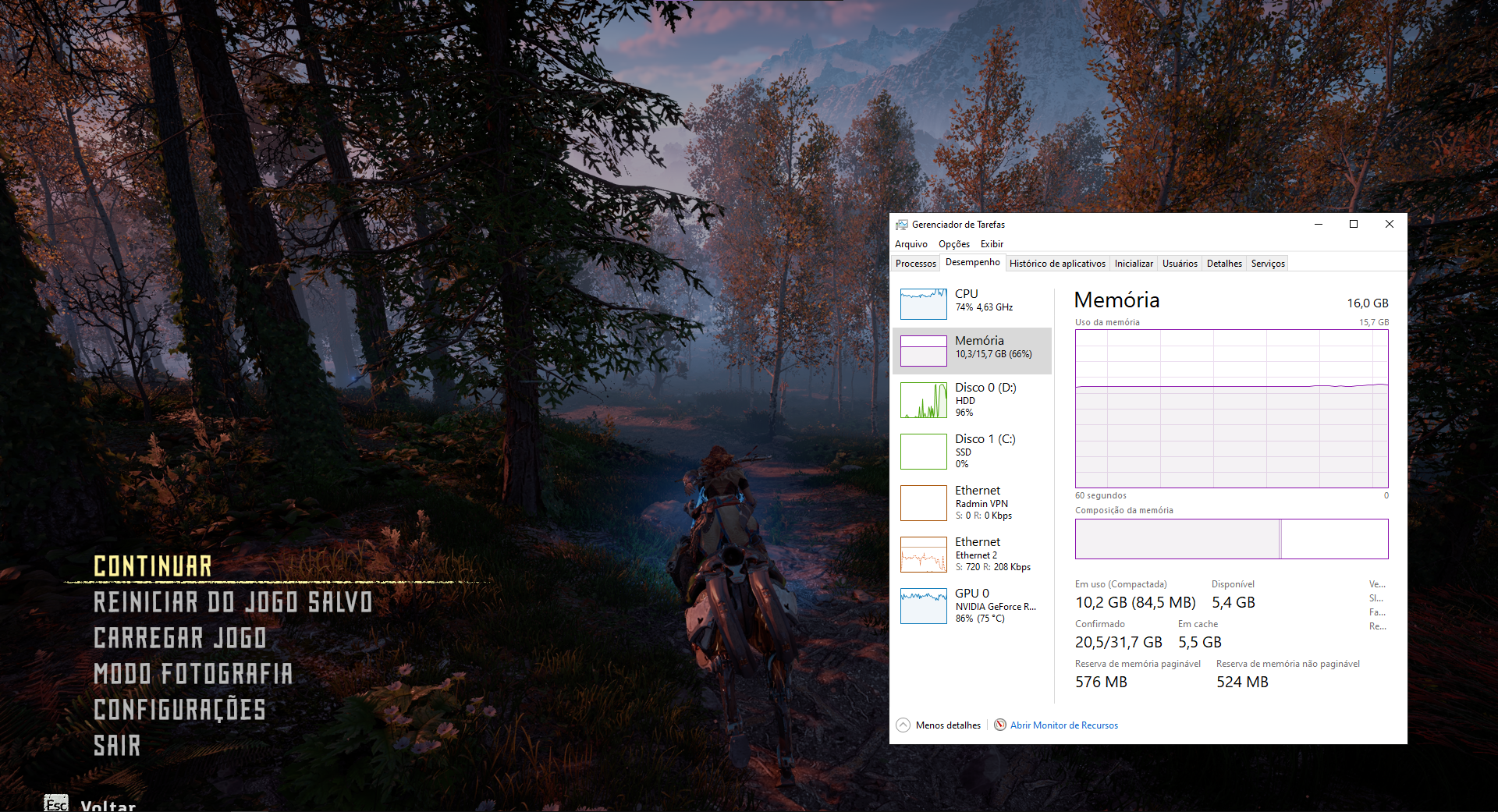Minimize the Gerenciador de Tarefas window
The height and width of the screenshot is (812, 1498).
1319,224
